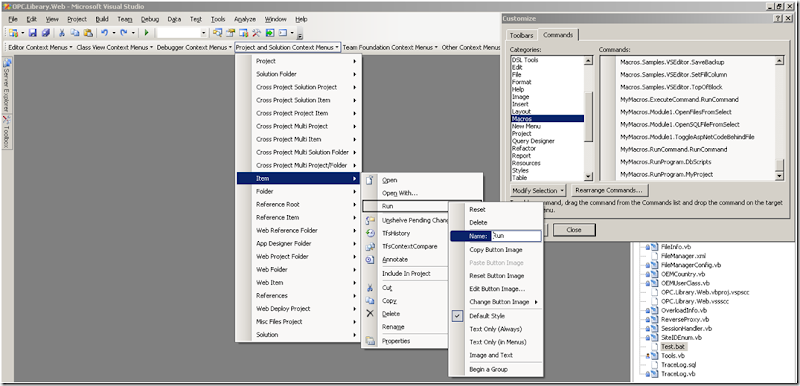
Task: Select Text Only (Always) style option
Action: click(495, 329)
